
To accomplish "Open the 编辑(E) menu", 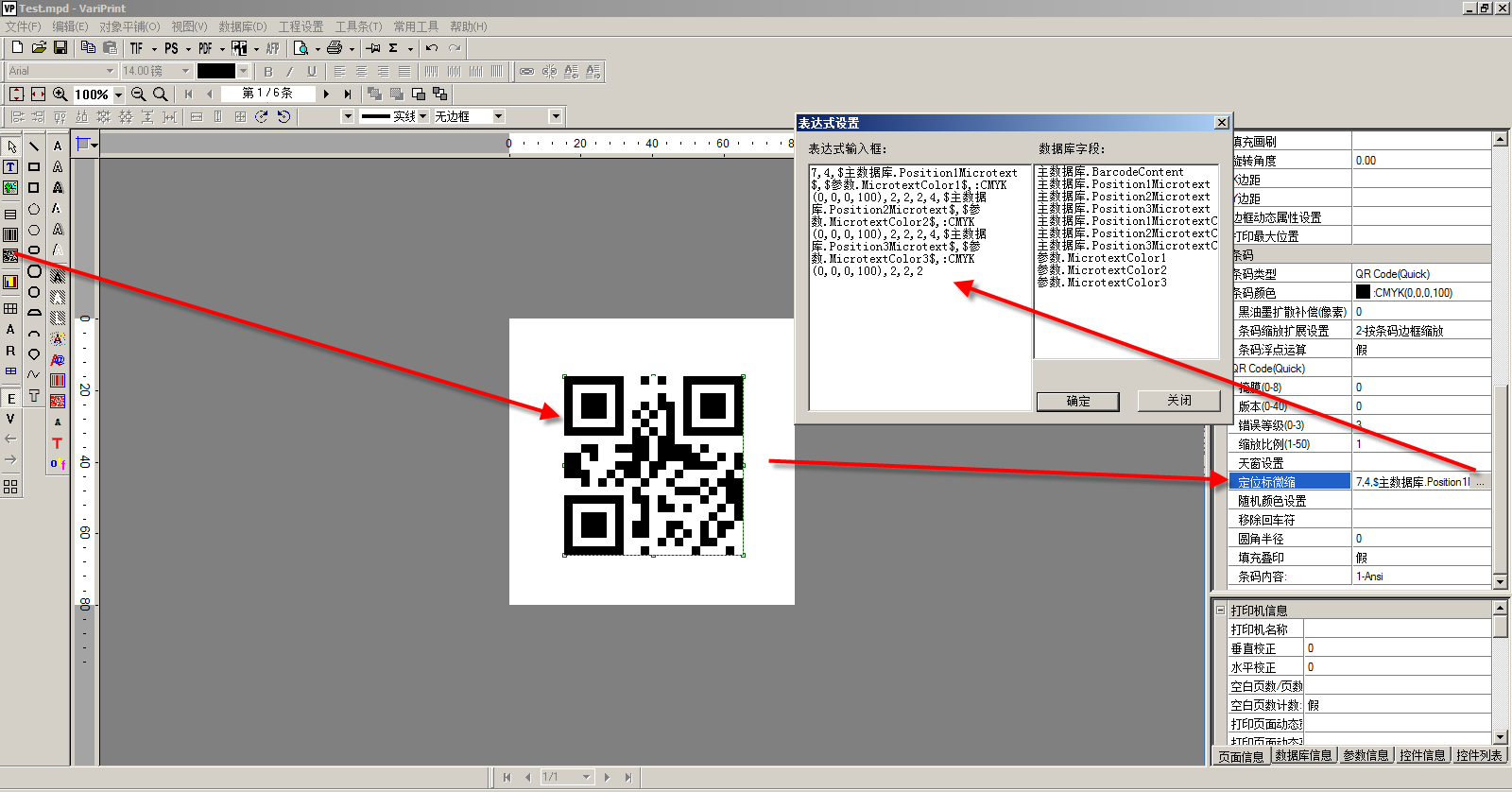I will (x=70, y=26).
